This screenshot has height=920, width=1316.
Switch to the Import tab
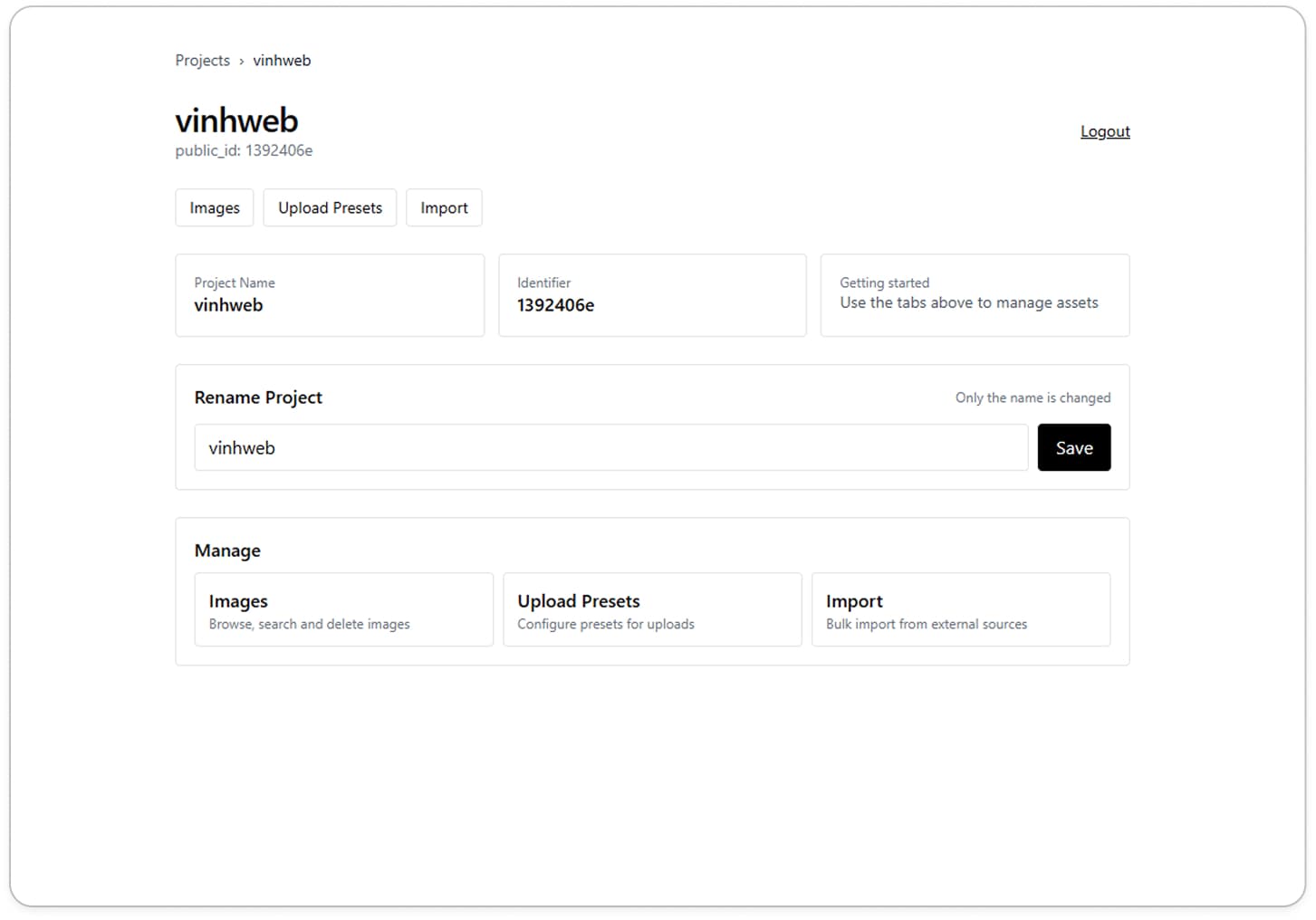(x=444, y=207)
